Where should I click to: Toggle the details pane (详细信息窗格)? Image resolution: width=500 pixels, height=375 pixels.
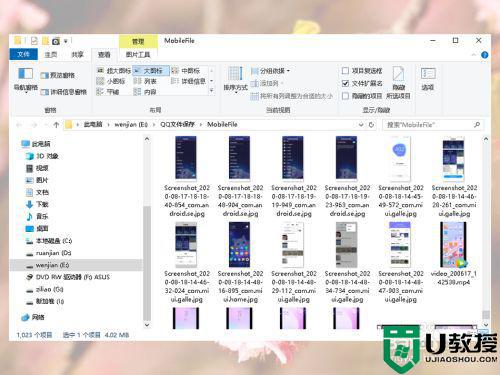click(64, 92)
